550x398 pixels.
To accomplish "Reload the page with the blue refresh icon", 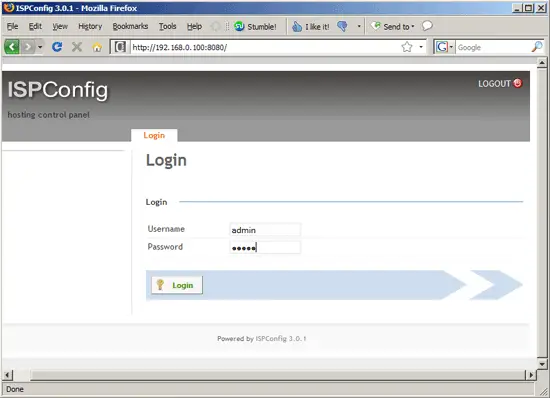I will coord(57,47).
